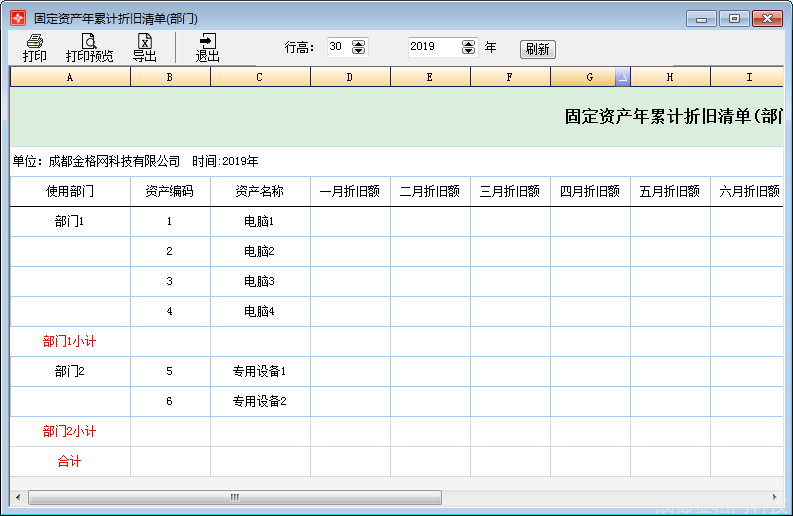Screen dimensions: 793x516
Task: Click the Exit (退出) icon
Action: pyautogui.click(x=207, y=42)
